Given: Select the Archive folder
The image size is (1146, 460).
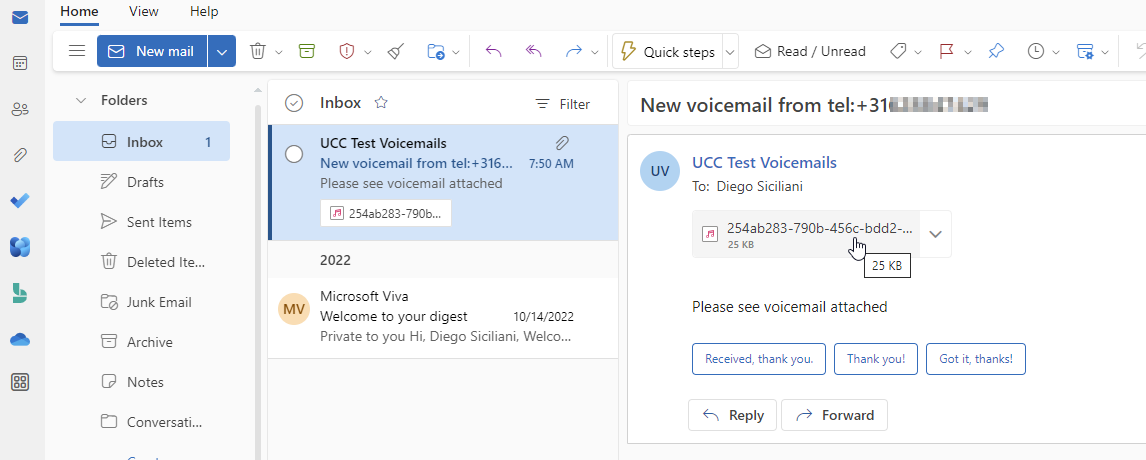Looking at the screenshot, I should click(141, 342).
